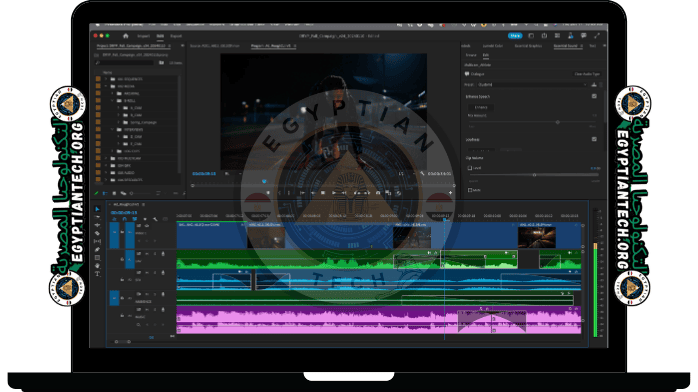This screenshot has width=698, height=392.
Task: Toggle Enhance Speech checkbox
Action: [594, 96]
